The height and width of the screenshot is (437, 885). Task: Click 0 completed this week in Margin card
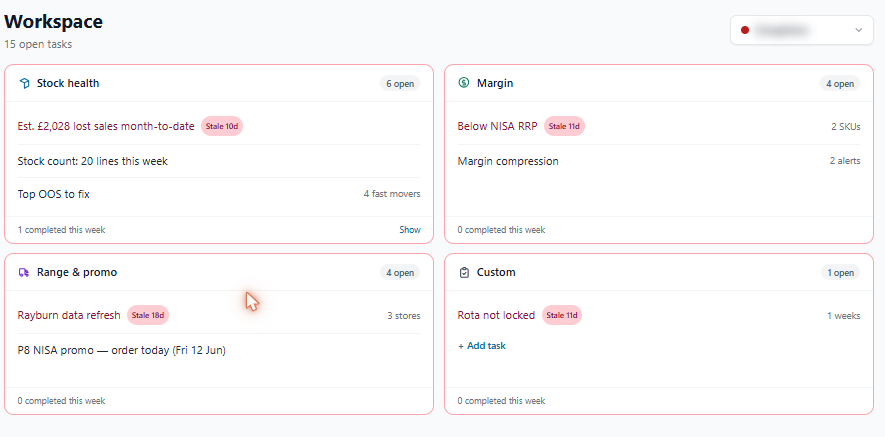pyautogui.click(x=501, y=230)
